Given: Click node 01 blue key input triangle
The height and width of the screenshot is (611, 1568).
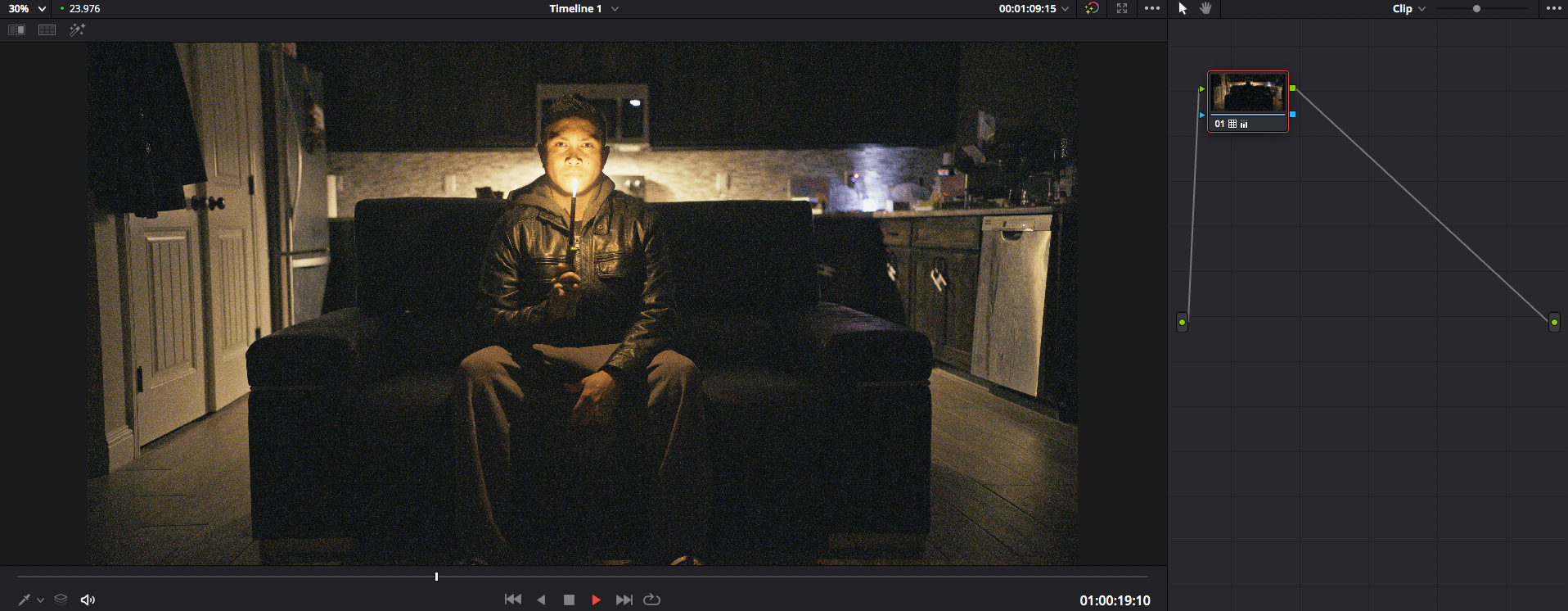Looking at the screenshot, I should point(1201,115).
